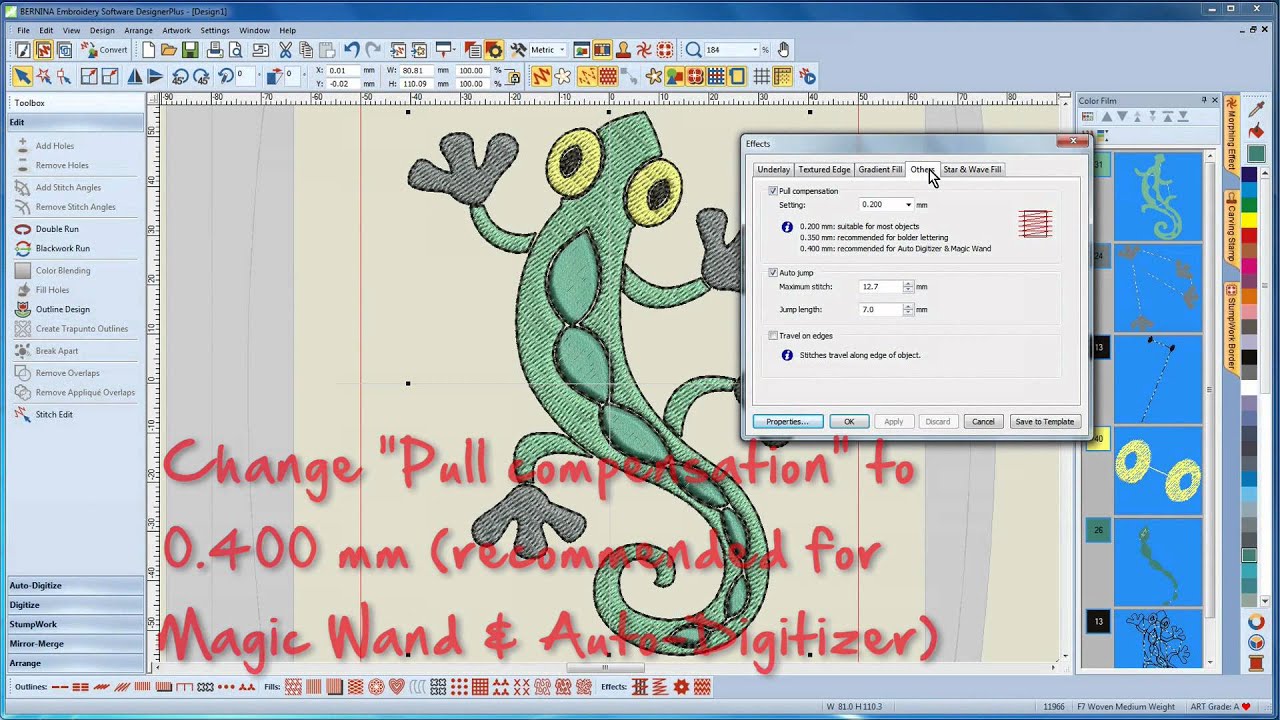
Task: Expand the Arrange toolbox section
Action: [x=75, y=663]
